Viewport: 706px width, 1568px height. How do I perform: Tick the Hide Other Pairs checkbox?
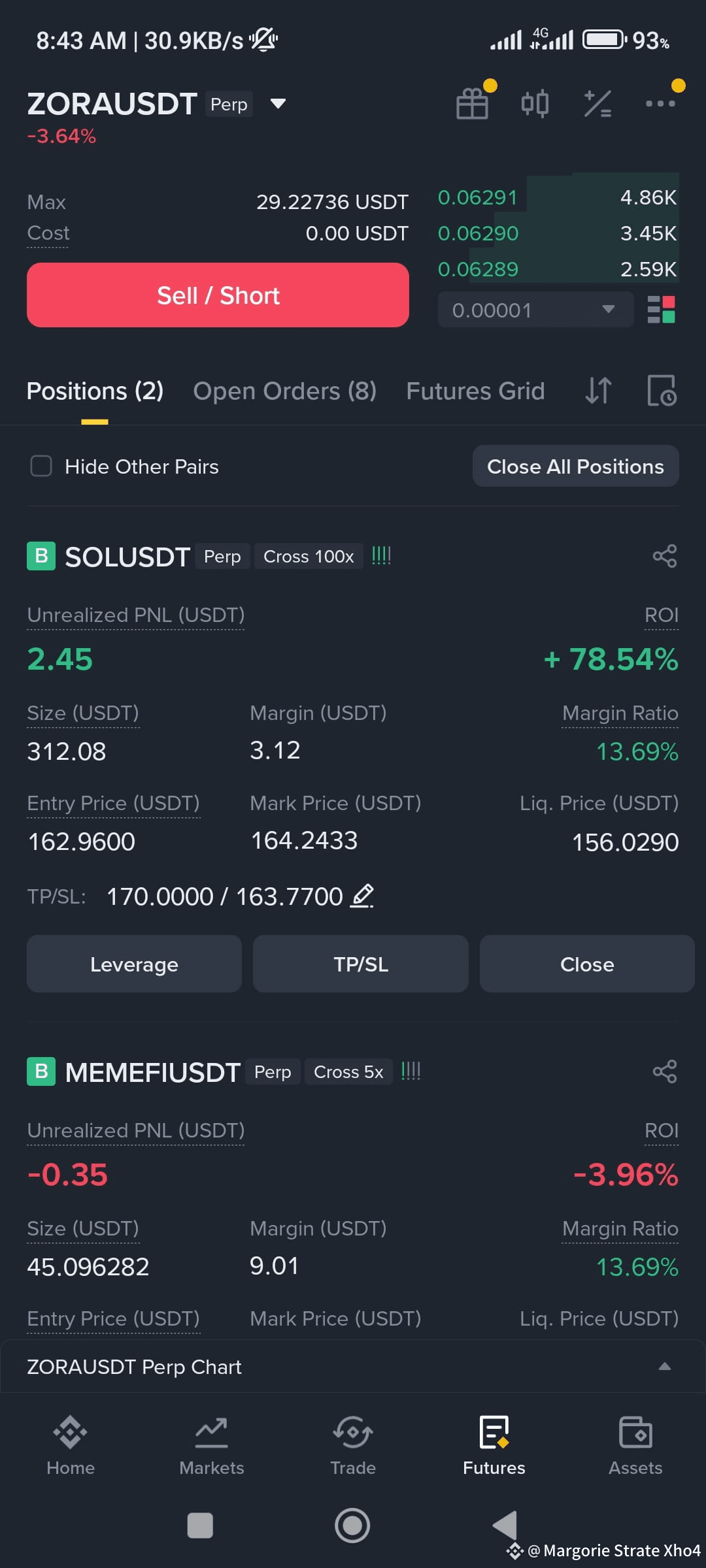pos(41,466)
